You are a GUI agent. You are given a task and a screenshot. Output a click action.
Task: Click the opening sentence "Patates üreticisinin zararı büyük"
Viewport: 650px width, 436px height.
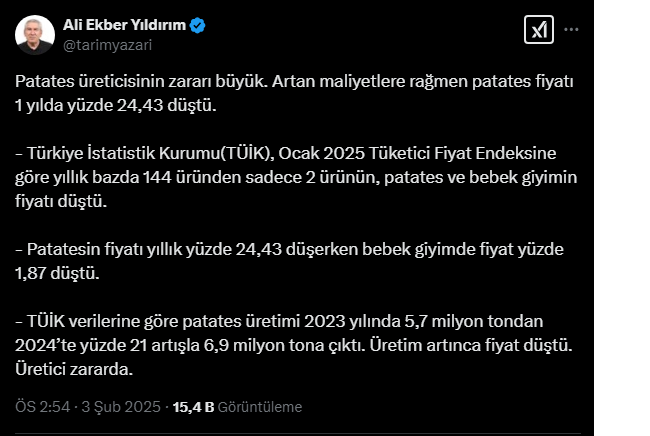pyautogui.click(x=140, y=80)
